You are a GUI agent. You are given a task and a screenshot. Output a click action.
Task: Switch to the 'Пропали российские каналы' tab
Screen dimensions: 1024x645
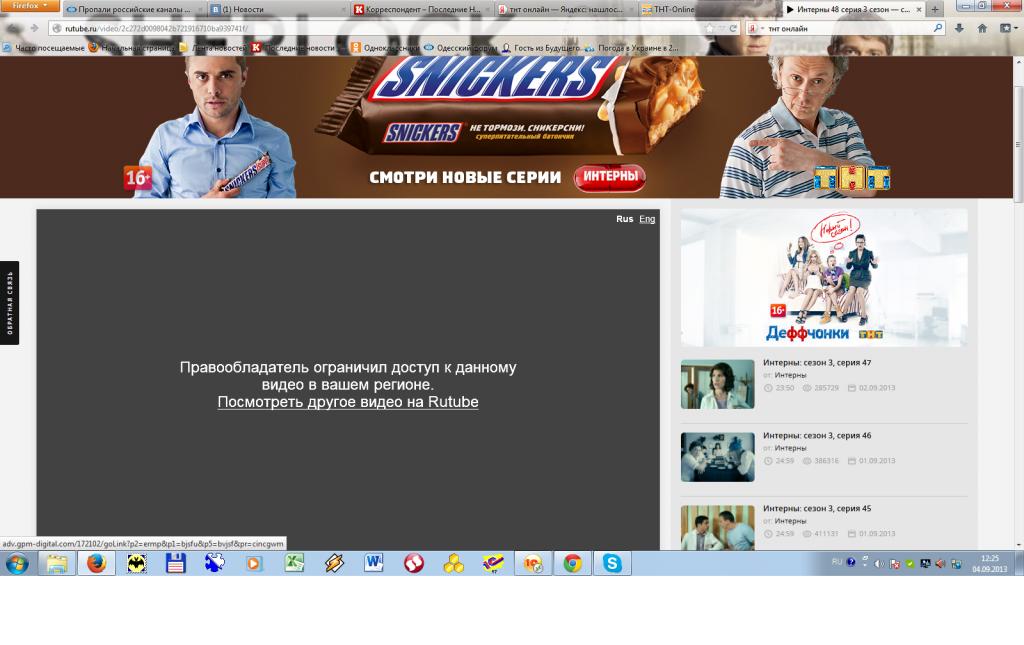pos(134,9)
